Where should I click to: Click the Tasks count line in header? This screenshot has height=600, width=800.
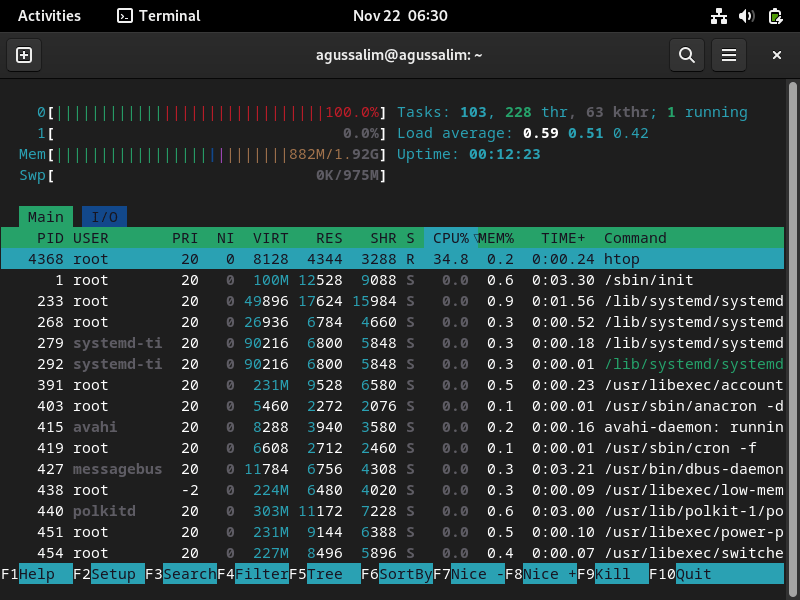pyautogui.click(x=572, y=112)
